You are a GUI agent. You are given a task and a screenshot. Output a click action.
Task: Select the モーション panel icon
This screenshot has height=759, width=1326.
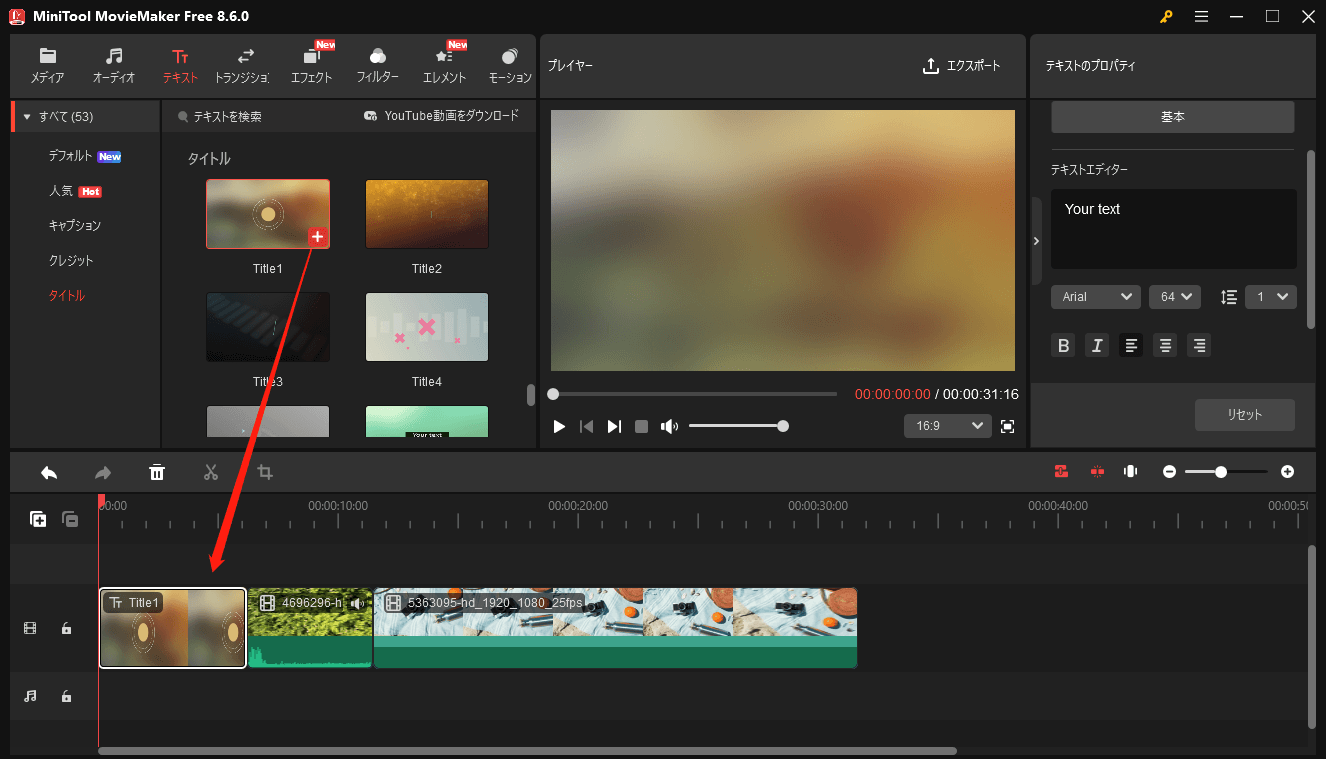click(509, 63)
